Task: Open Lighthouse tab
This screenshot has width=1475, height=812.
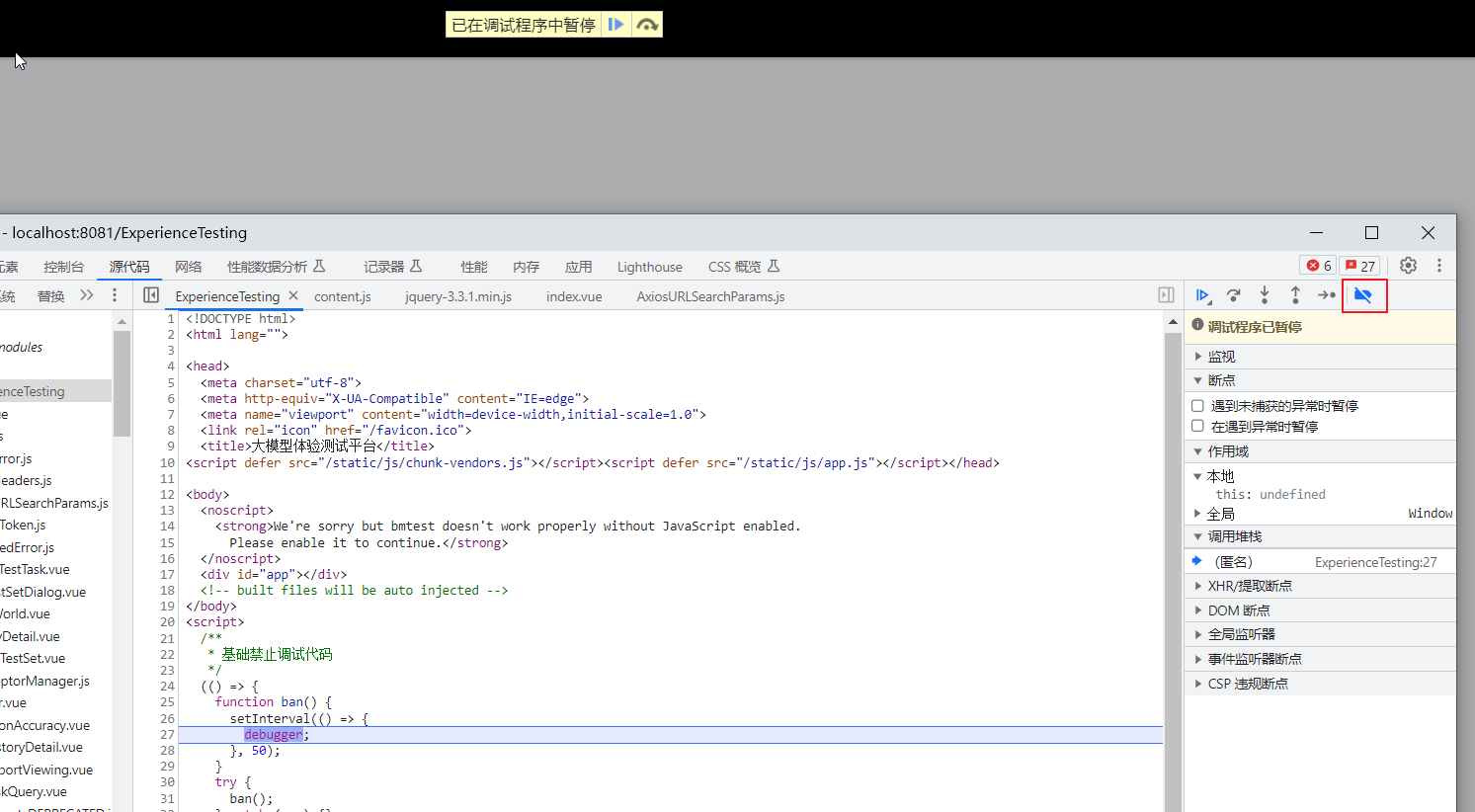Action: [x=649, y=267]
